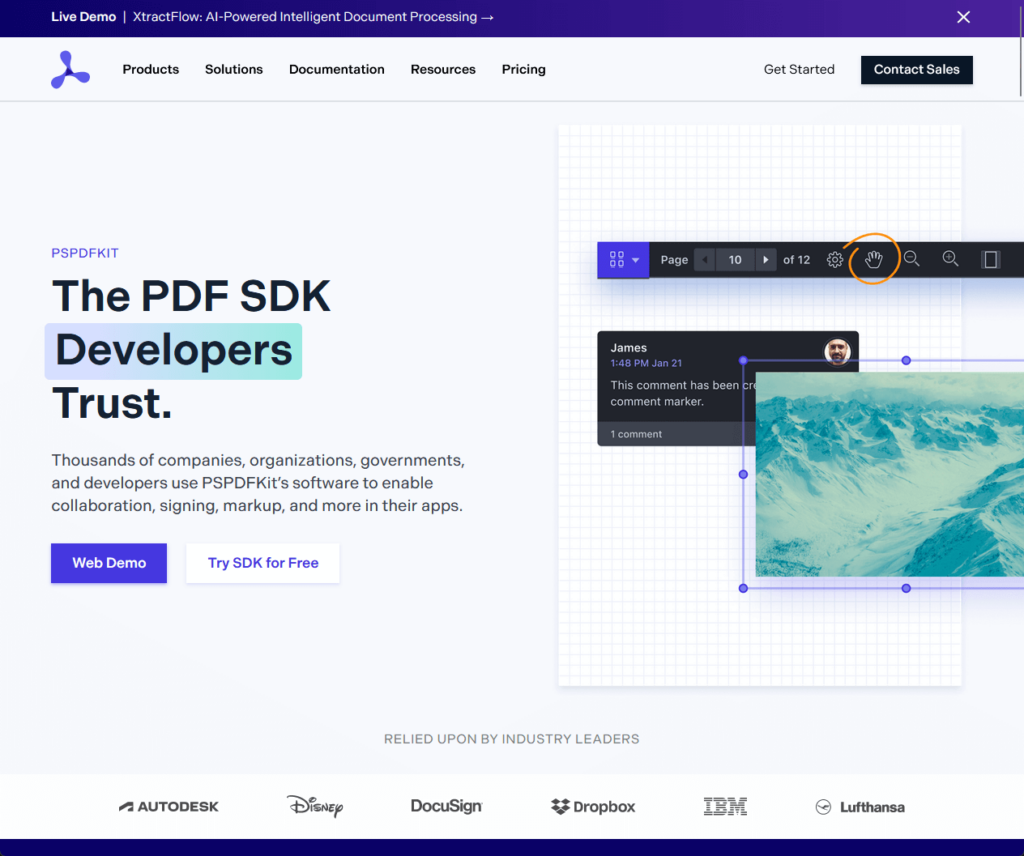Click James's avatar in the comment
Image resolution: width=1024 pixels, height=856 pixels.
837,351
